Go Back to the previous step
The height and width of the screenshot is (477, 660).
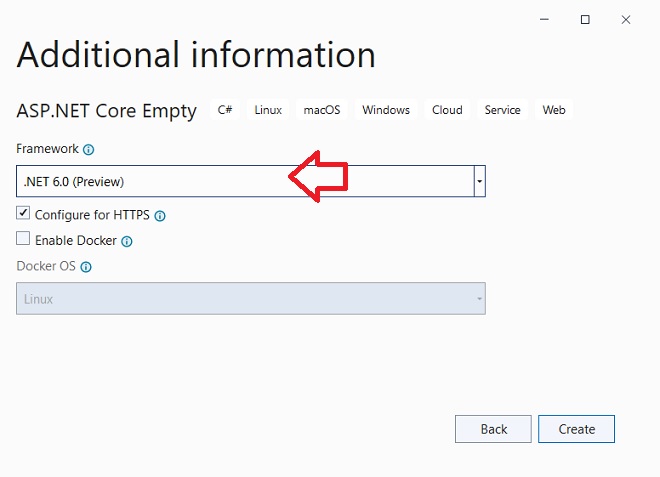coord(493,429)
